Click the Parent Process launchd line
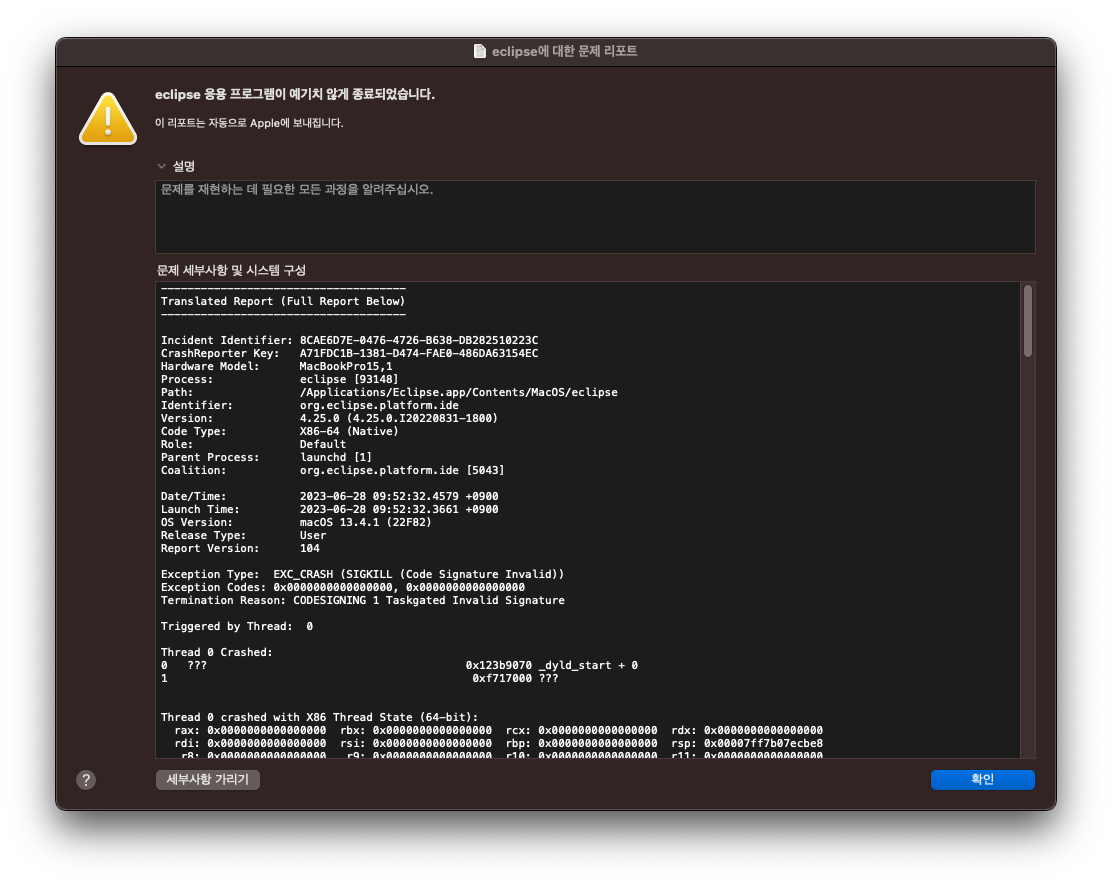Viewport: 1112px width, 884px height. pos(267,457)
